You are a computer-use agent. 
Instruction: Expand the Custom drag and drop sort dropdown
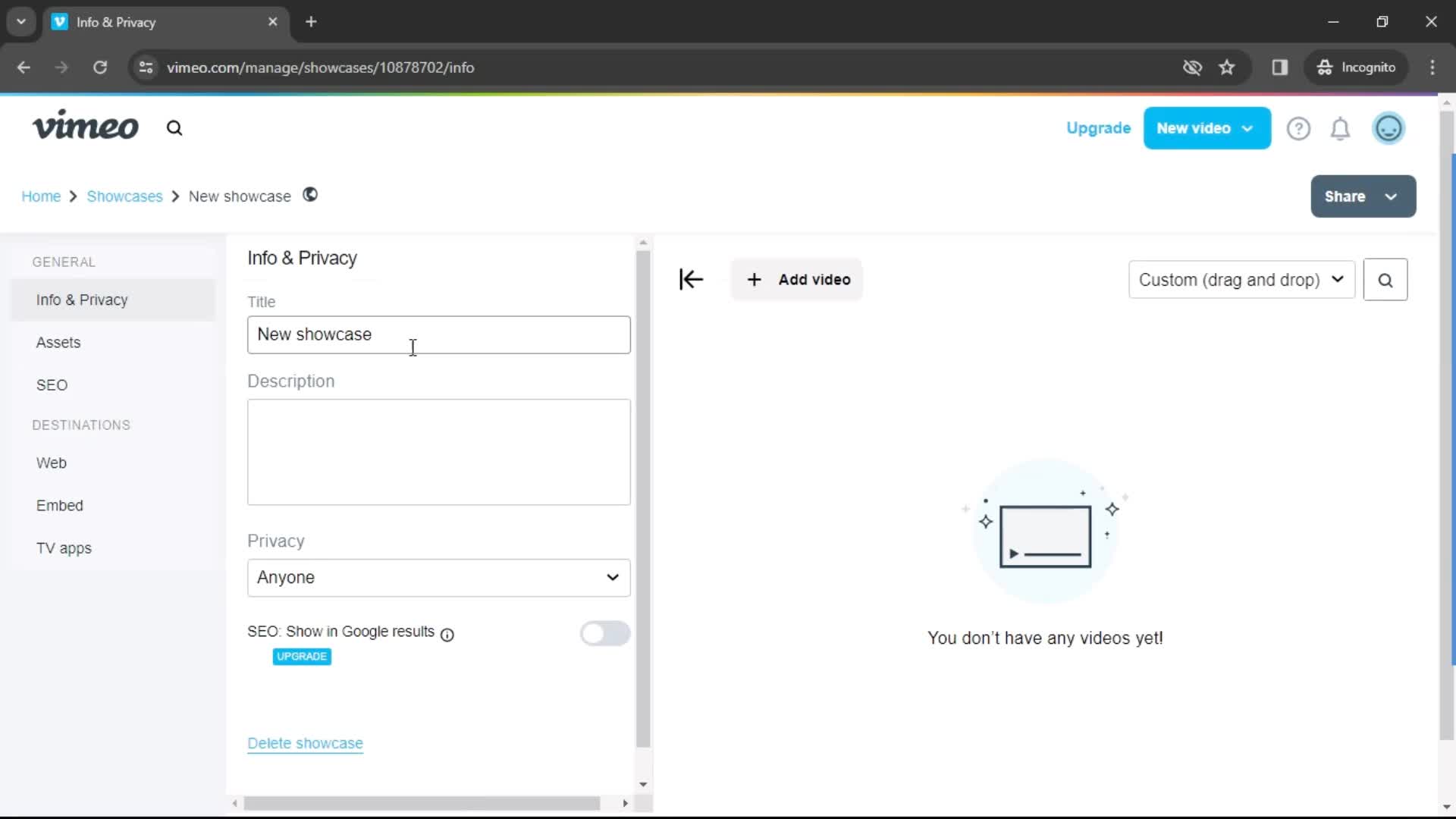click(x=1241, y=279)
